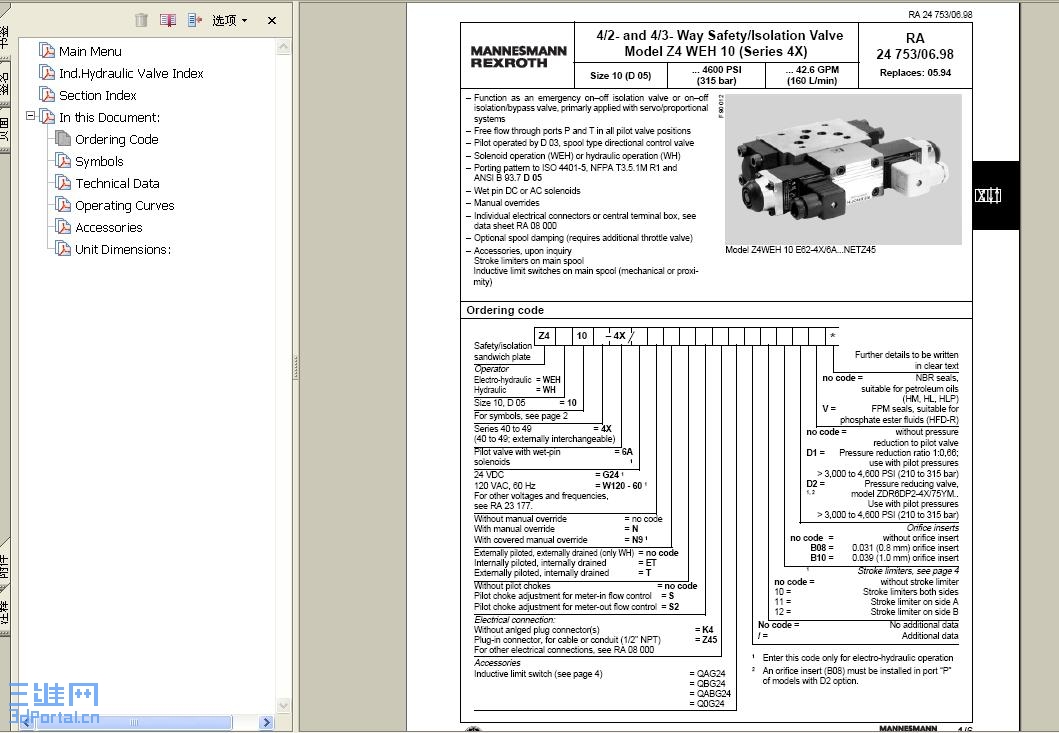Click the expand current bookmark icon
1059x733 pixels.
(x=195, y=20)
